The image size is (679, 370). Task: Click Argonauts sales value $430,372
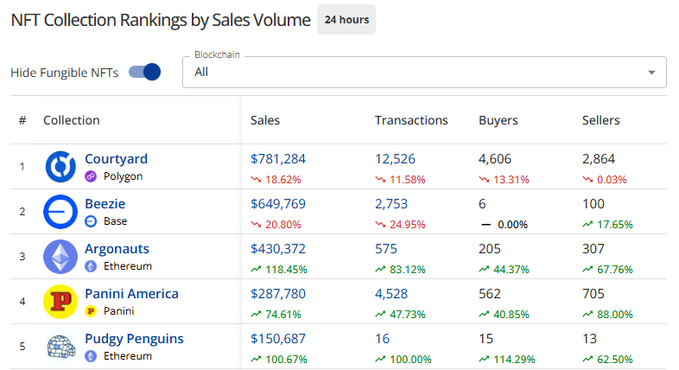click(x=278, y=249)
